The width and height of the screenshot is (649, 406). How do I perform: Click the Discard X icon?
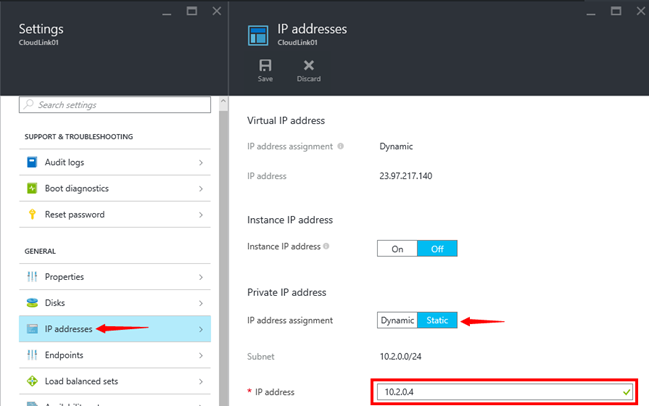(308, 64)
